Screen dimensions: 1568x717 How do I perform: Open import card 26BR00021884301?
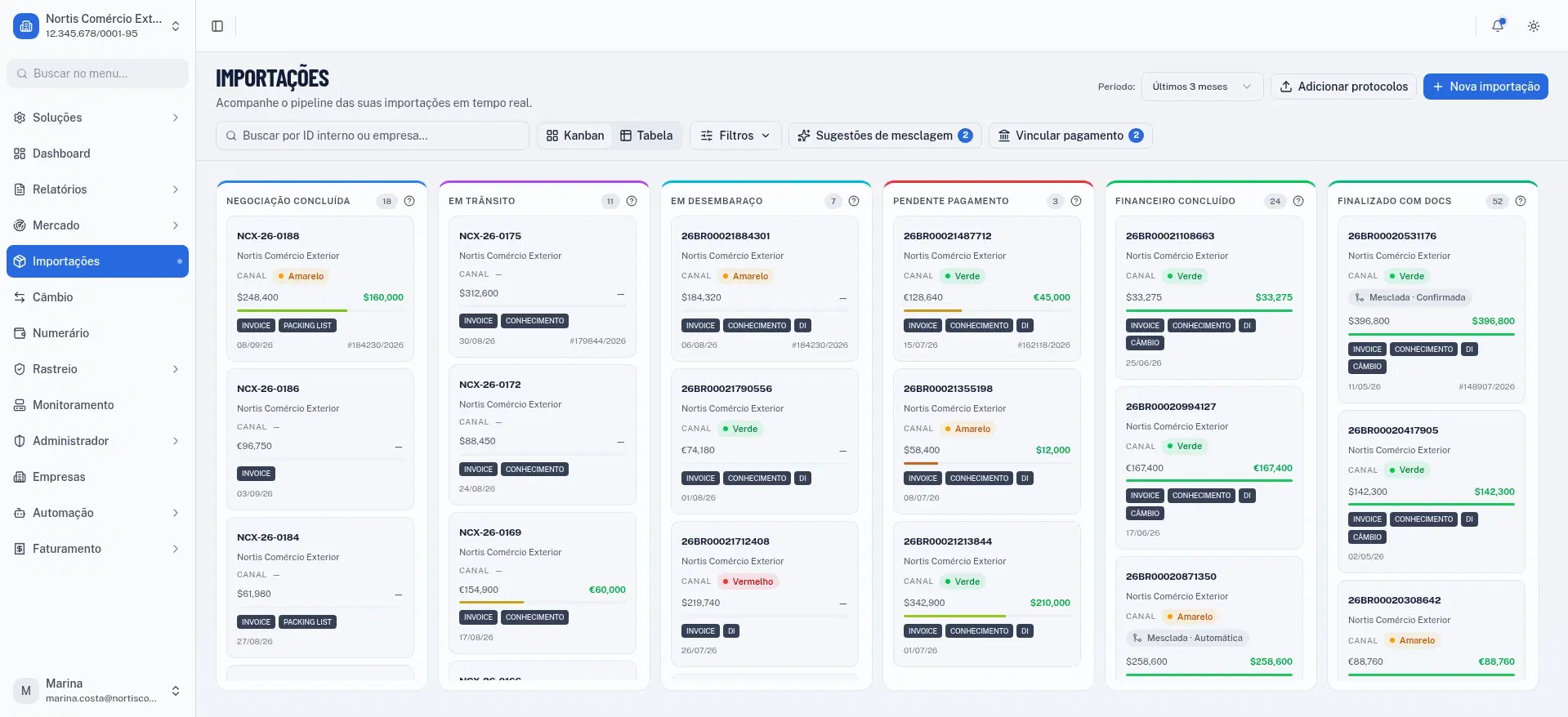[765, 289]
